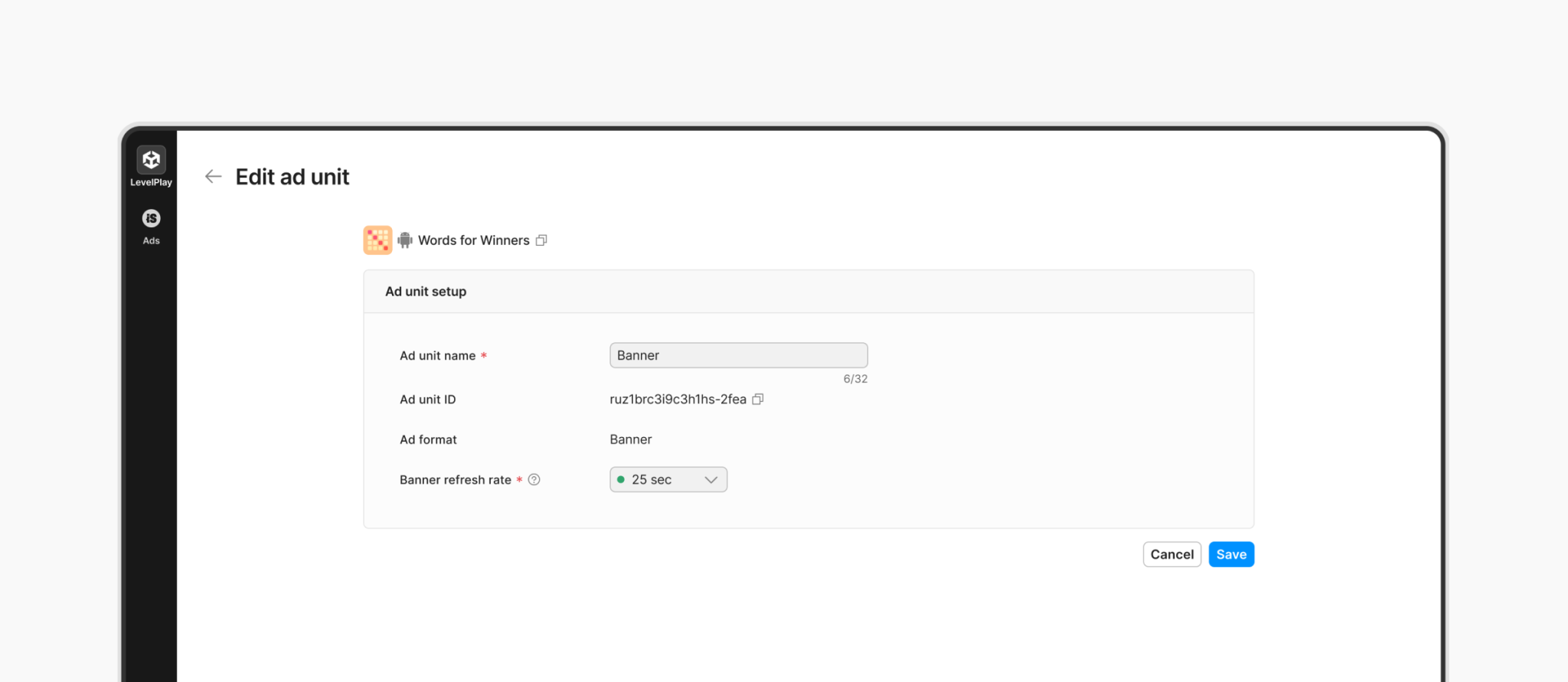The height and width of the screenshot is (682, 1568).
Task: Open the 25 sec refresh rate dropdown
Action: pyautogui.click(x=668, y=480)
